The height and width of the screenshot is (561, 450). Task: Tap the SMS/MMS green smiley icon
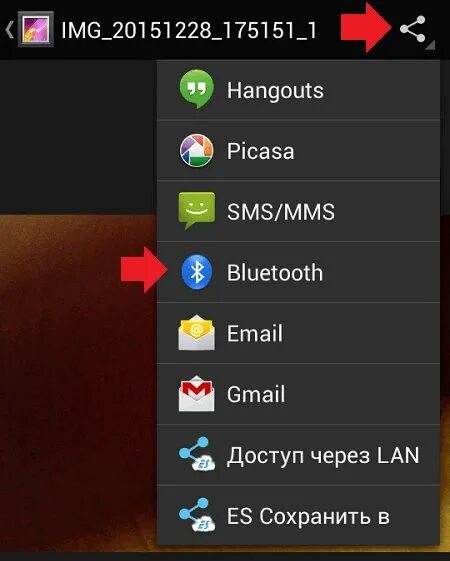click(197, 211)
